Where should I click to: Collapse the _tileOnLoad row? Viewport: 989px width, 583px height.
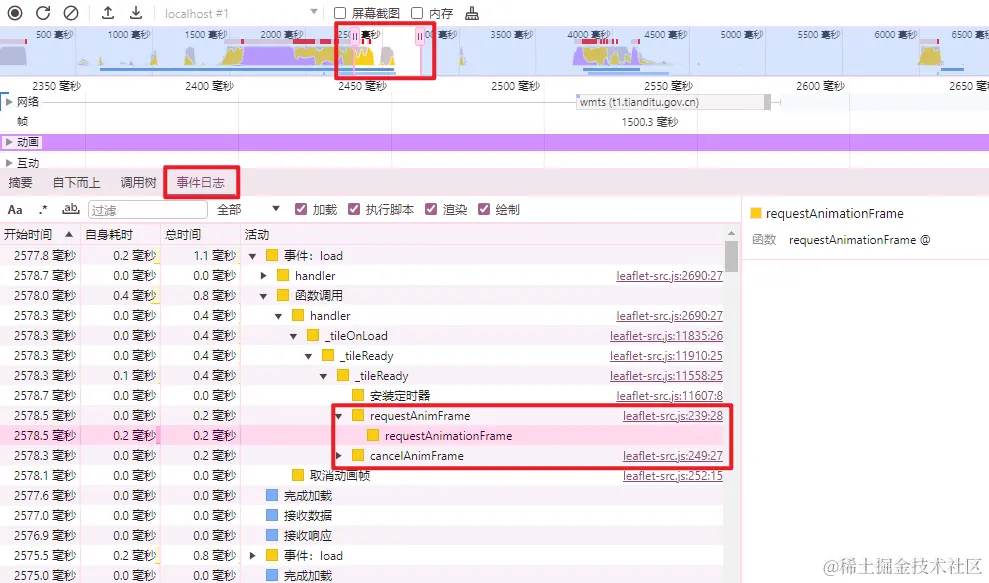tap(293, 336)
